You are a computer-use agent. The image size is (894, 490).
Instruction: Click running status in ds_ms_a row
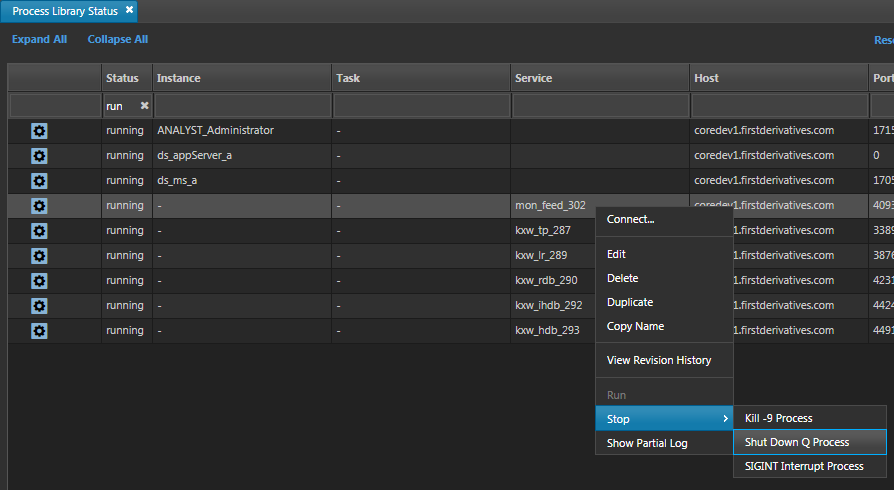pos(125,180)
